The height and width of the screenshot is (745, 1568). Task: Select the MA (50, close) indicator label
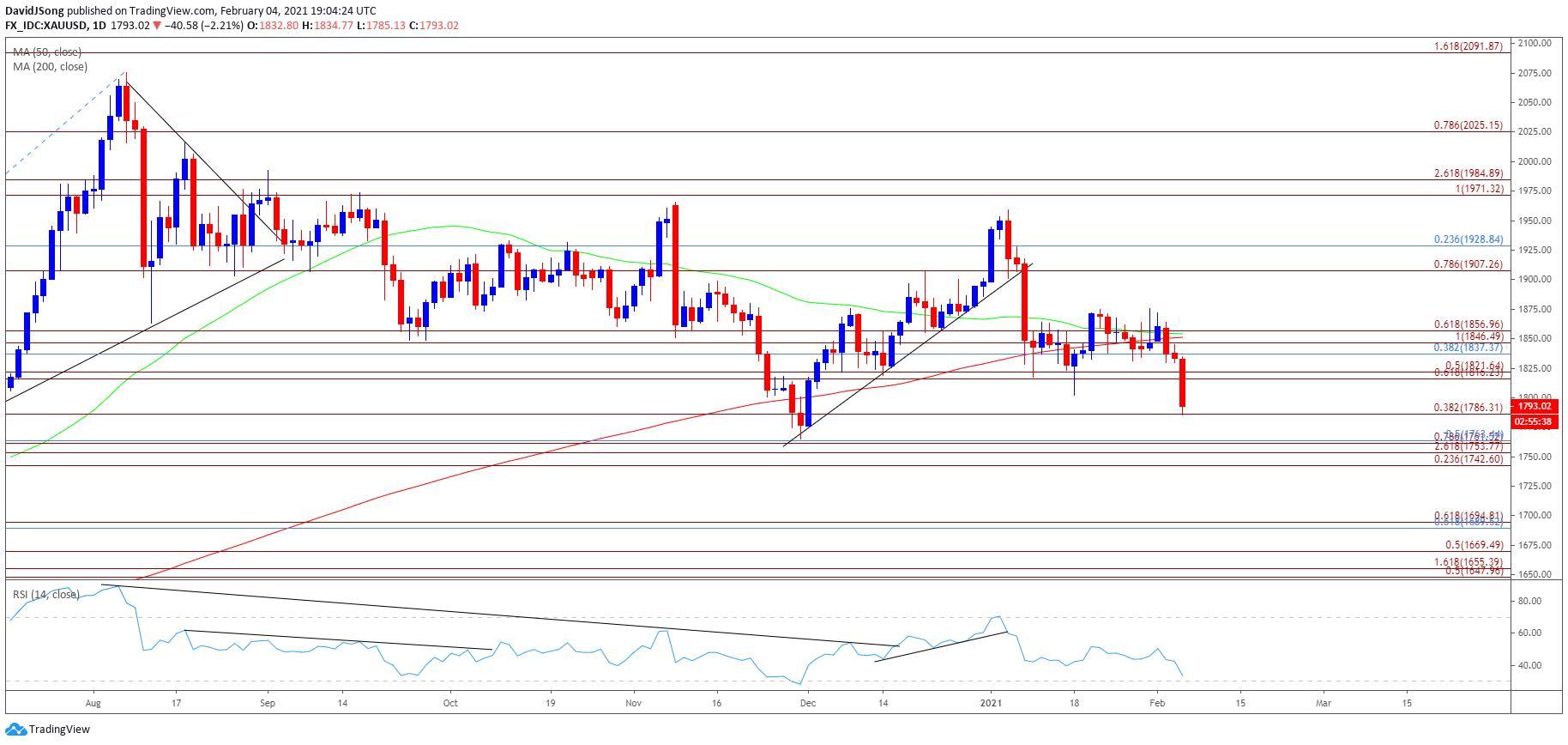tap(47, 52)
